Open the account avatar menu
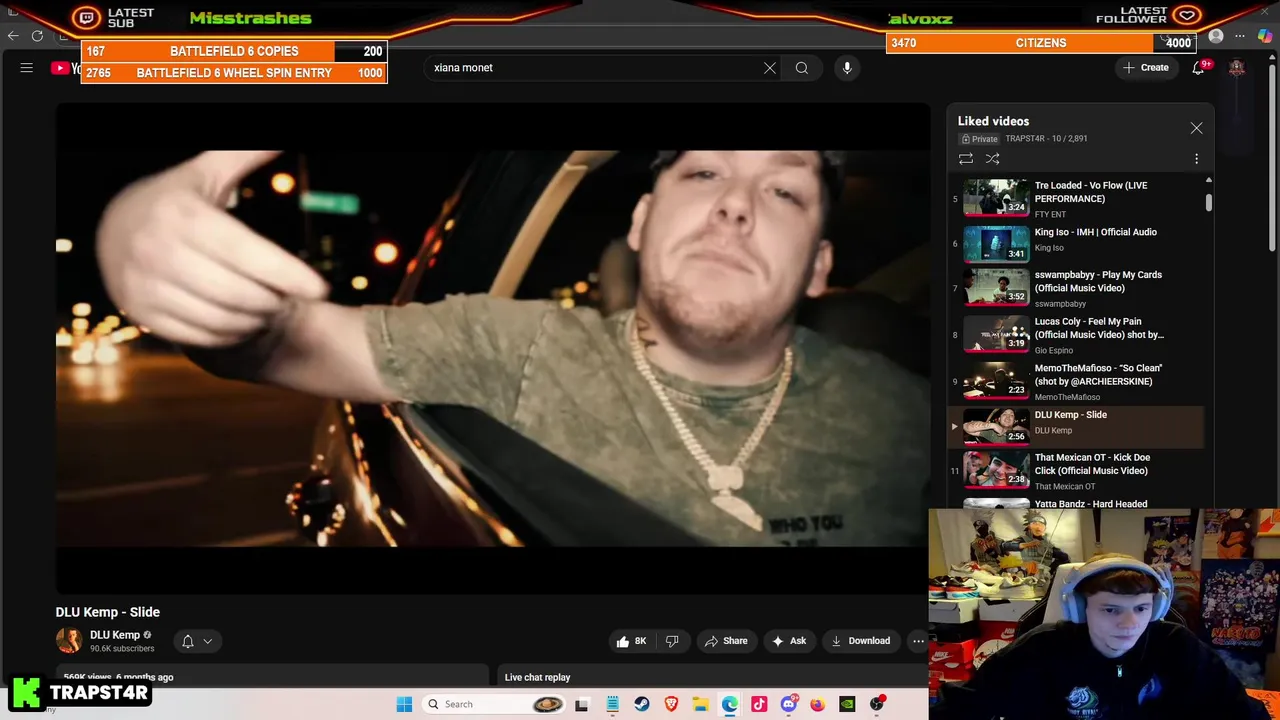The width and height of the screenshot is (1280, 720). pos(1237,68)
